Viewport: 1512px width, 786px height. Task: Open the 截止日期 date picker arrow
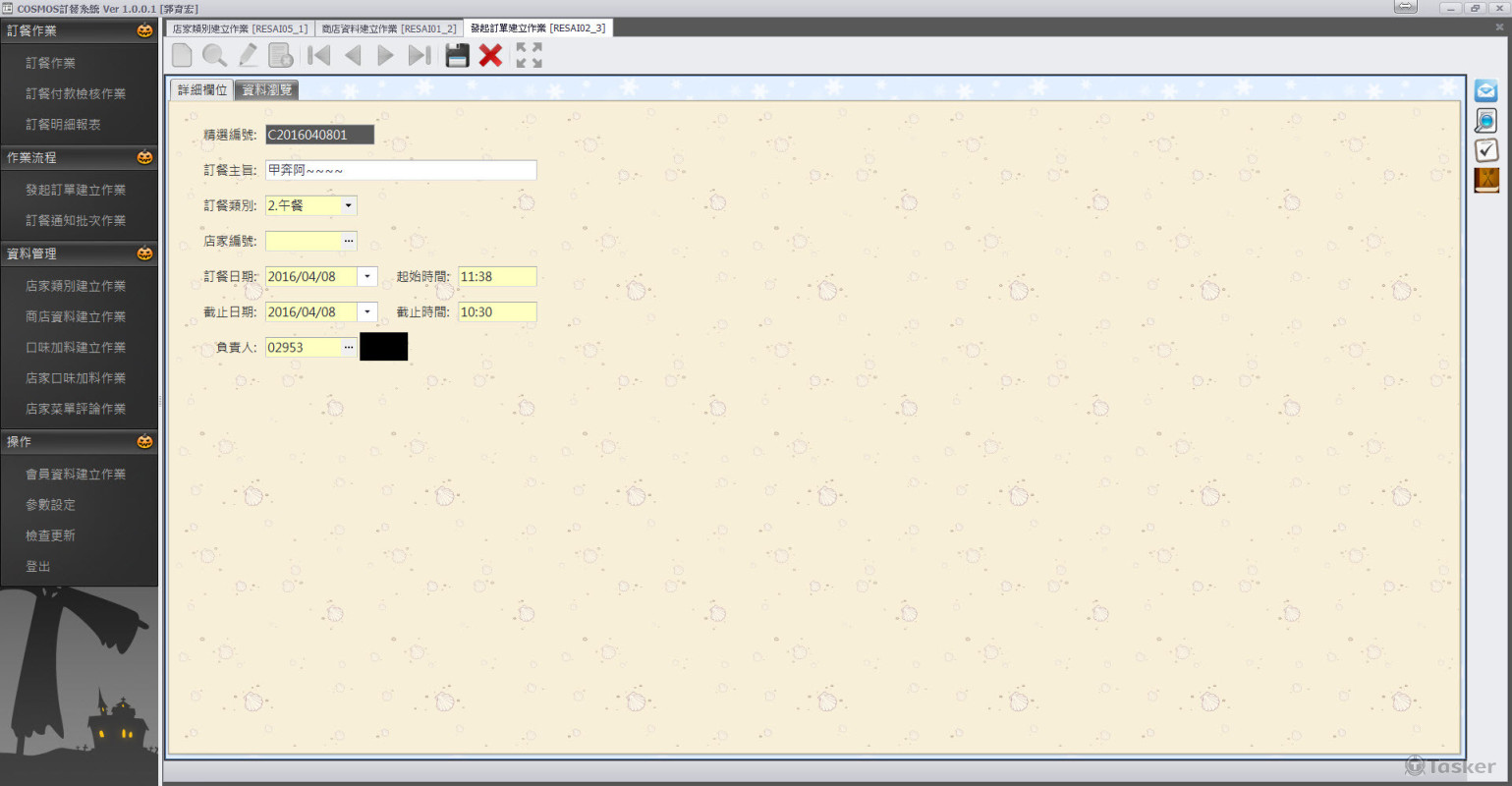click(366, 311)
